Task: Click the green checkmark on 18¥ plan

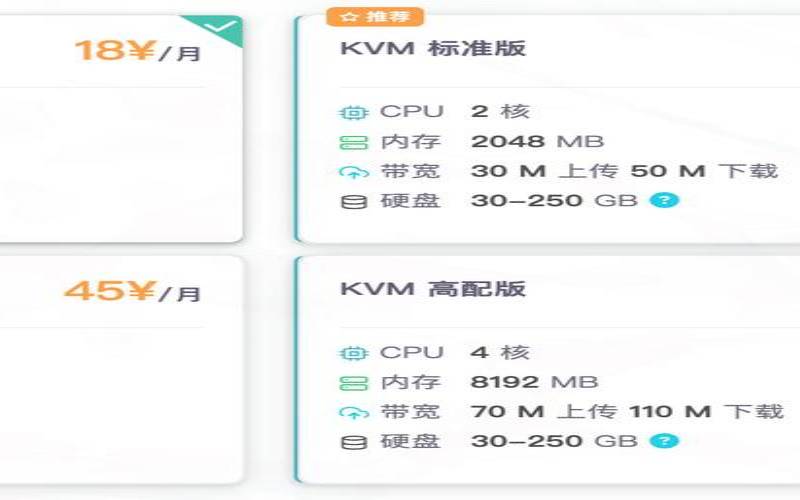Action: 226,27
